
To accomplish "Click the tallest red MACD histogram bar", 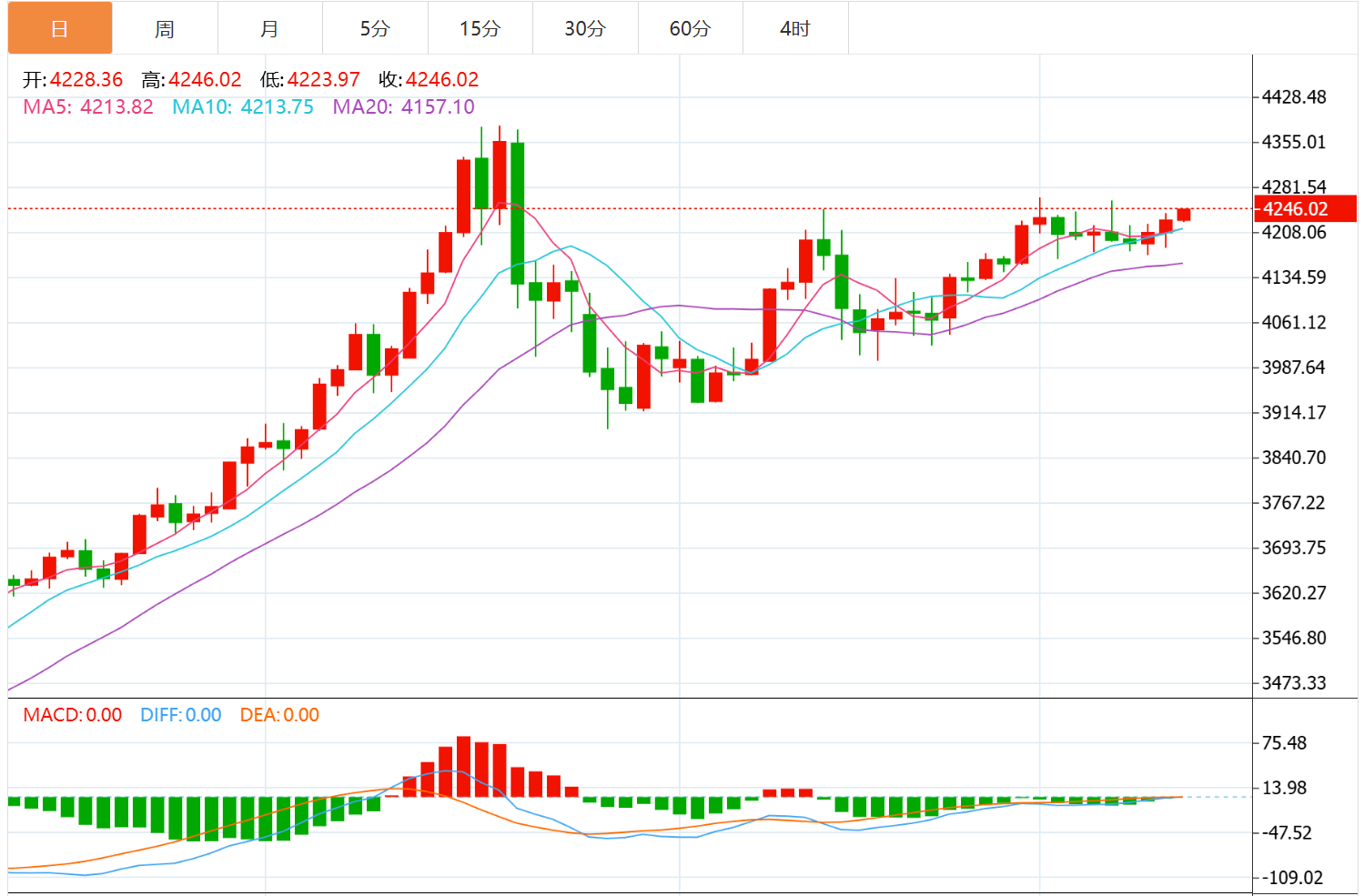I will (x=464, y=767).
